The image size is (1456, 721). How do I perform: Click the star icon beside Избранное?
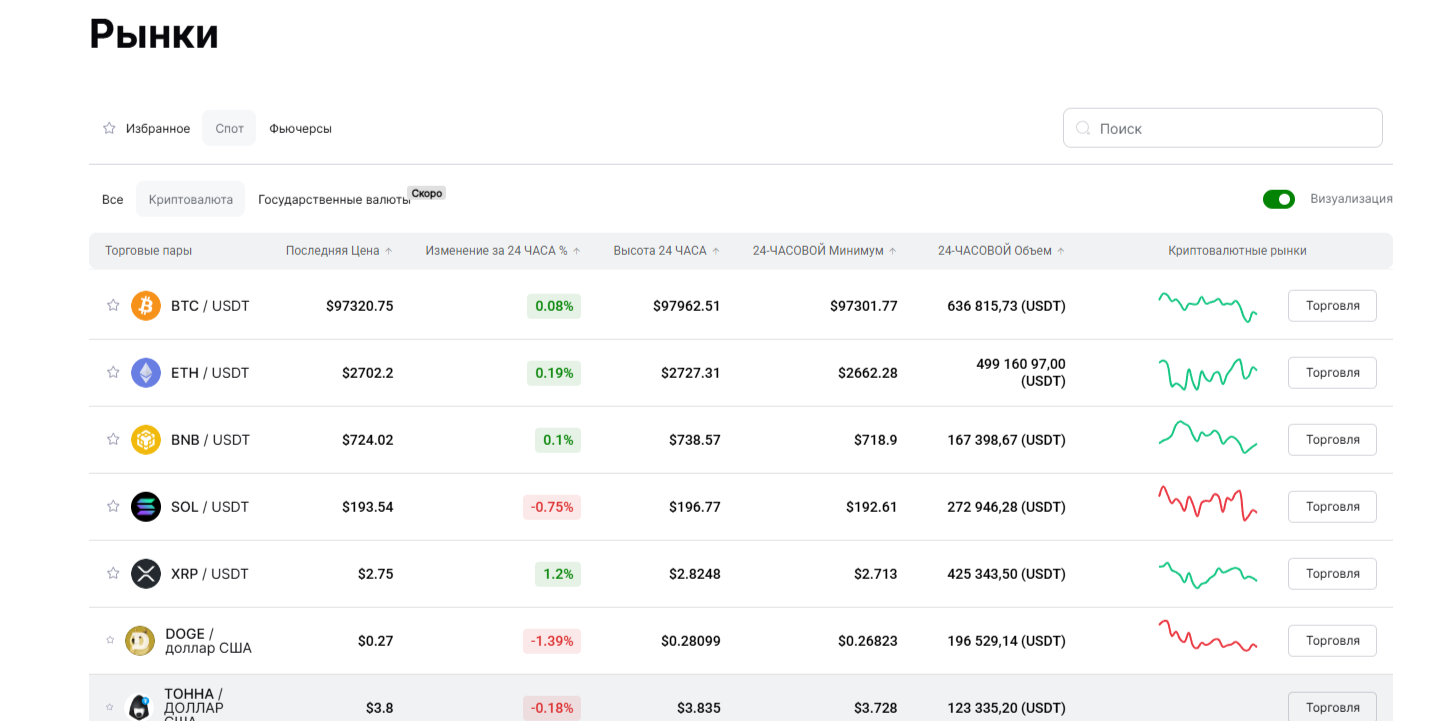click(109, 128)
